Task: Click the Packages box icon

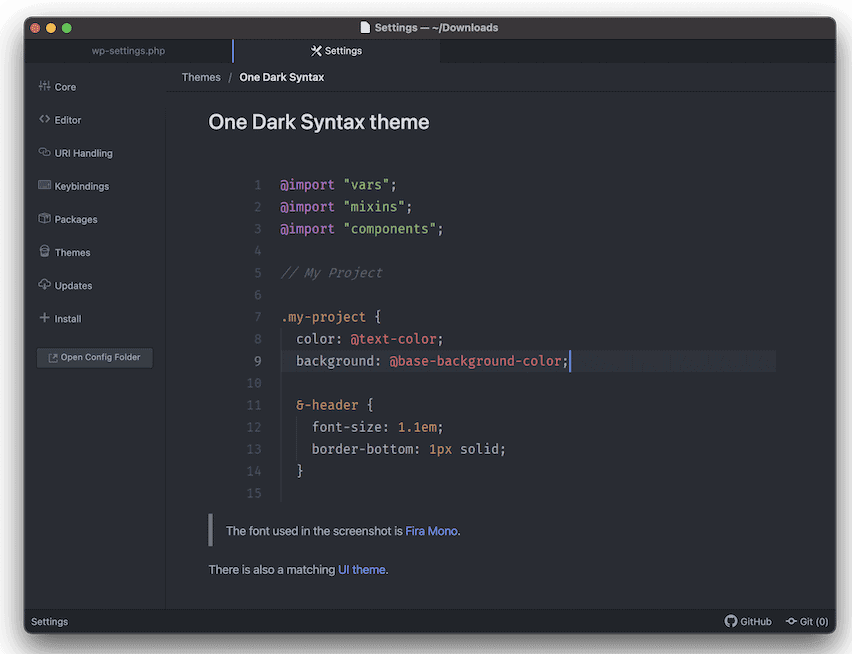Action: pos(45,218)
